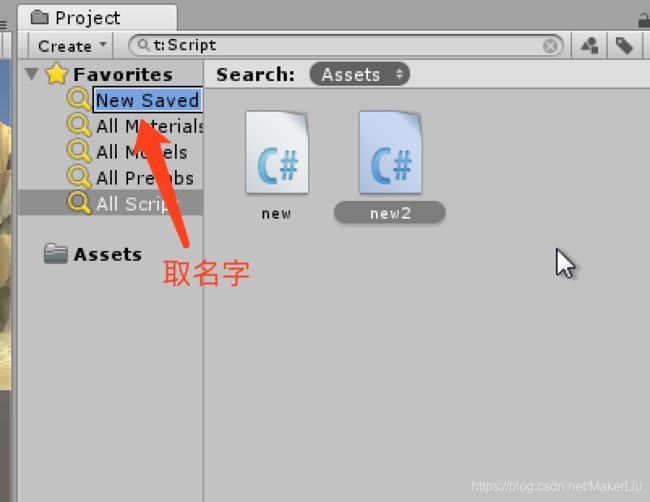Select the 'new2' C# script icon
650x502 pixels.
point(390,153)
